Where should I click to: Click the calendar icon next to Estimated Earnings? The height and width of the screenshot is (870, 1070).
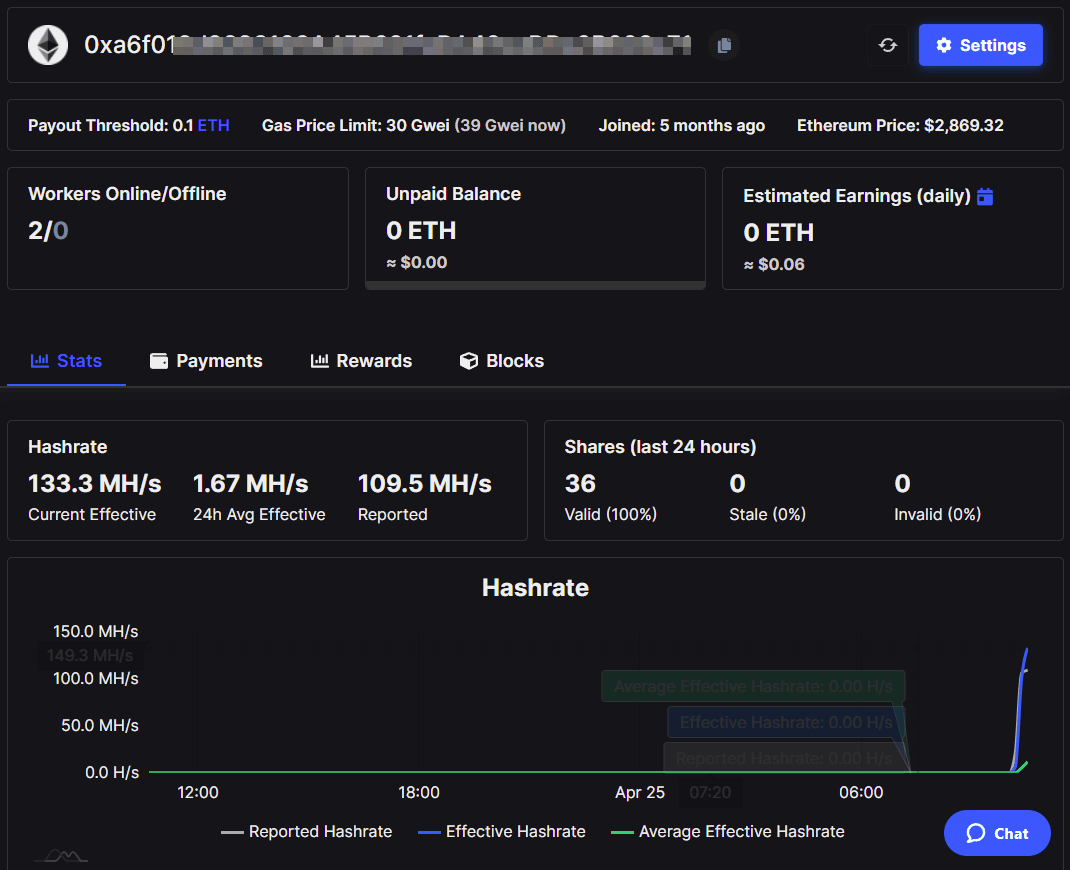[x=985, y=196]
